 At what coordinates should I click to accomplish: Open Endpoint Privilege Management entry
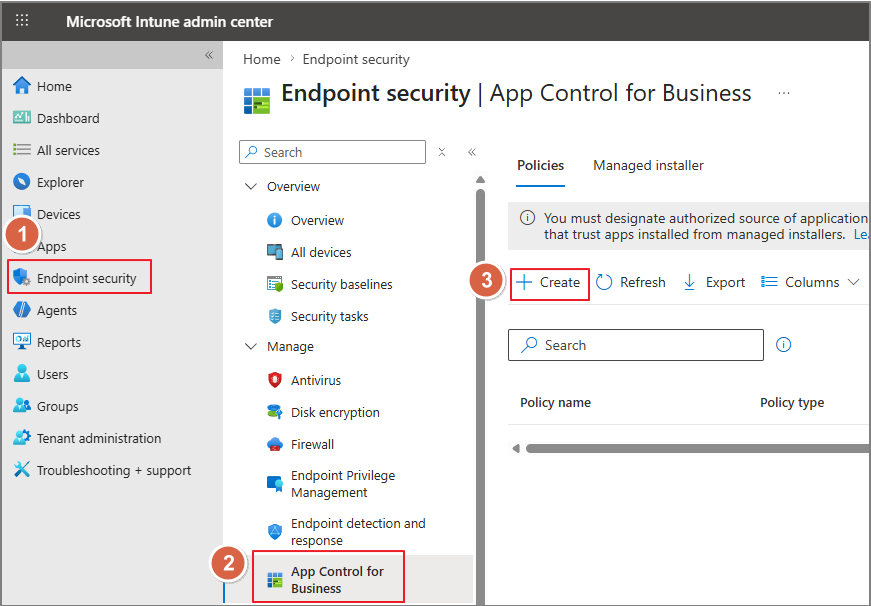click(343, 484)
